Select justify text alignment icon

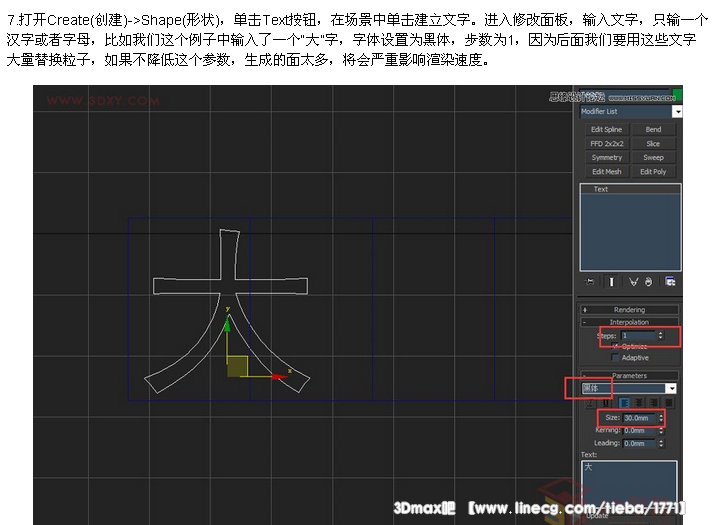(669, 403)
